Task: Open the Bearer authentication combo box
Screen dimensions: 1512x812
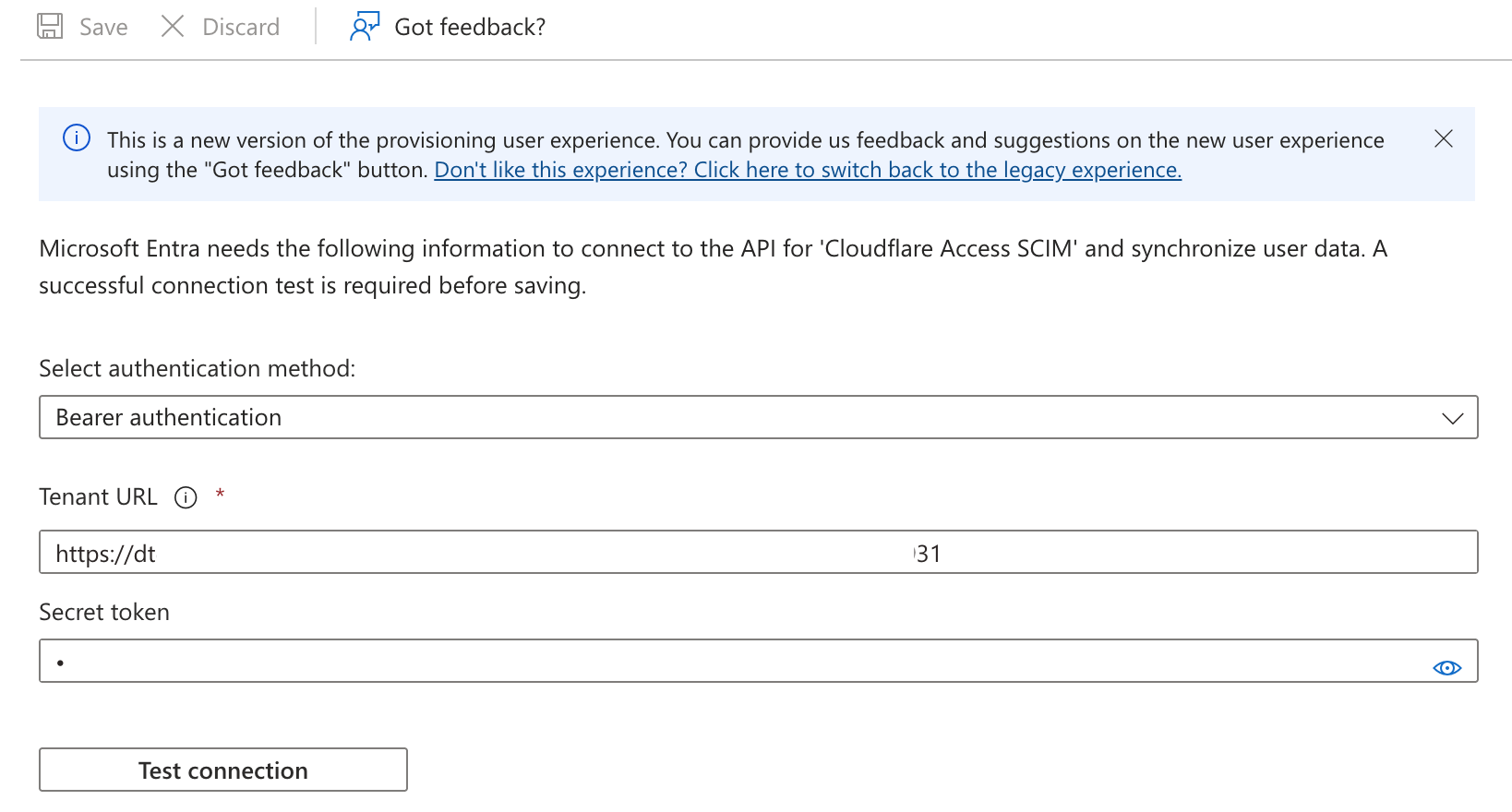Action: point(738,418)
